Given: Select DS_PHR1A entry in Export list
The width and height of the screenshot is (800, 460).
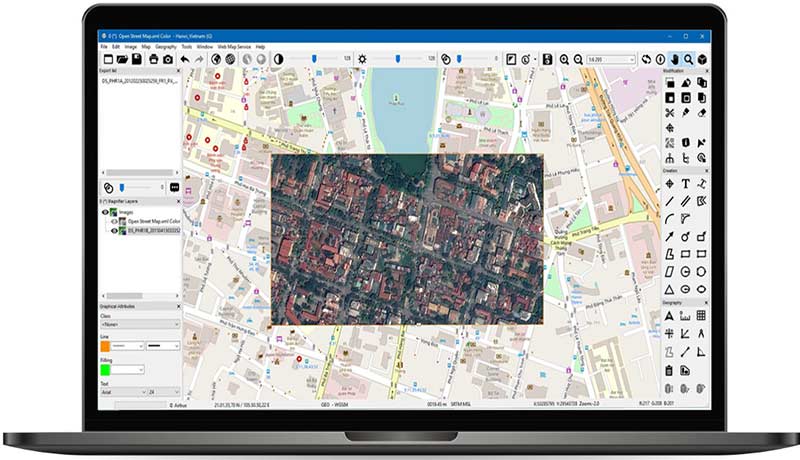Looking at the screenshot, I should 139,82.
